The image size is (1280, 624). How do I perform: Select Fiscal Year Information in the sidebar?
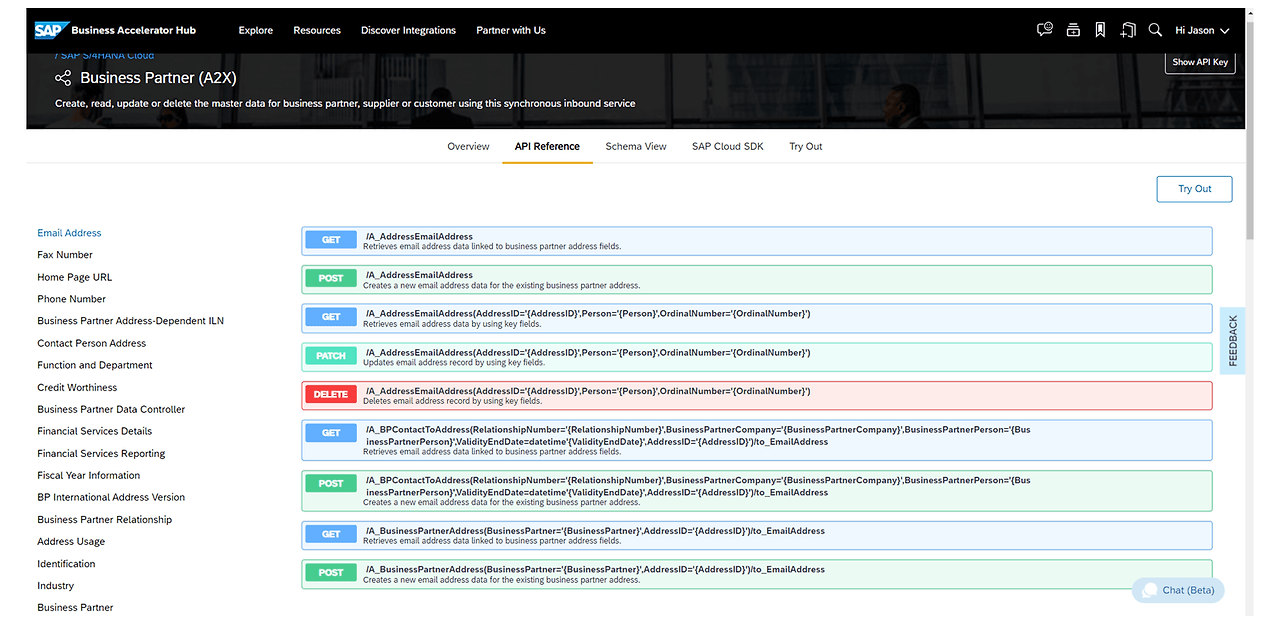pos(89,475)
